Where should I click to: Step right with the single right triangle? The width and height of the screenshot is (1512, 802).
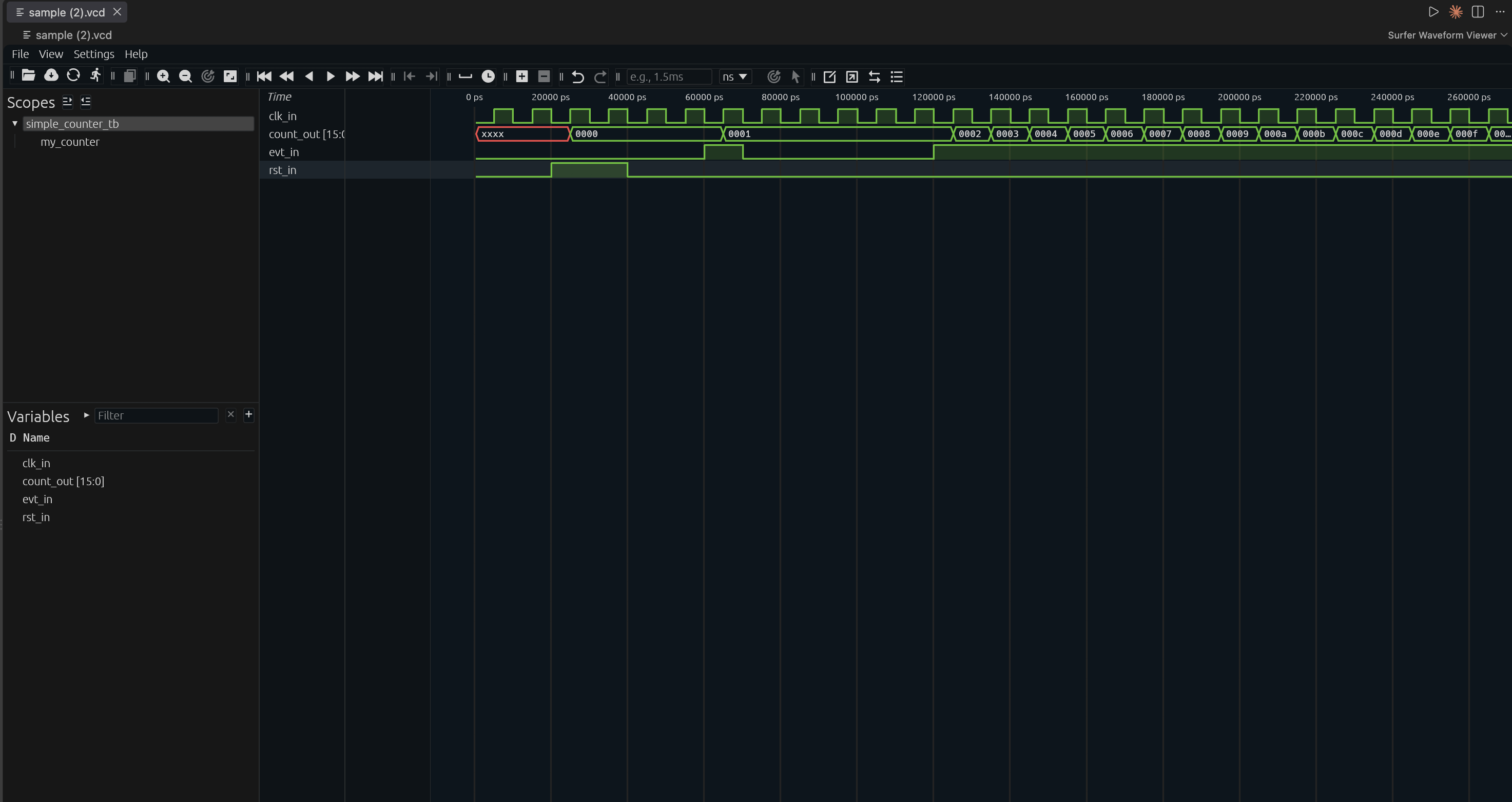pyautogui.click(x=331, y=77)
